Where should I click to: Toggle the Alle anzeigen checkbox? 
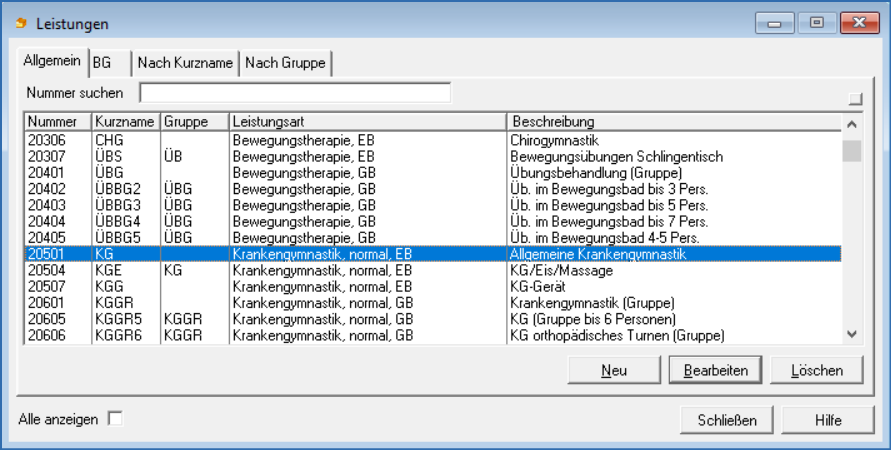tap(115, 419)
